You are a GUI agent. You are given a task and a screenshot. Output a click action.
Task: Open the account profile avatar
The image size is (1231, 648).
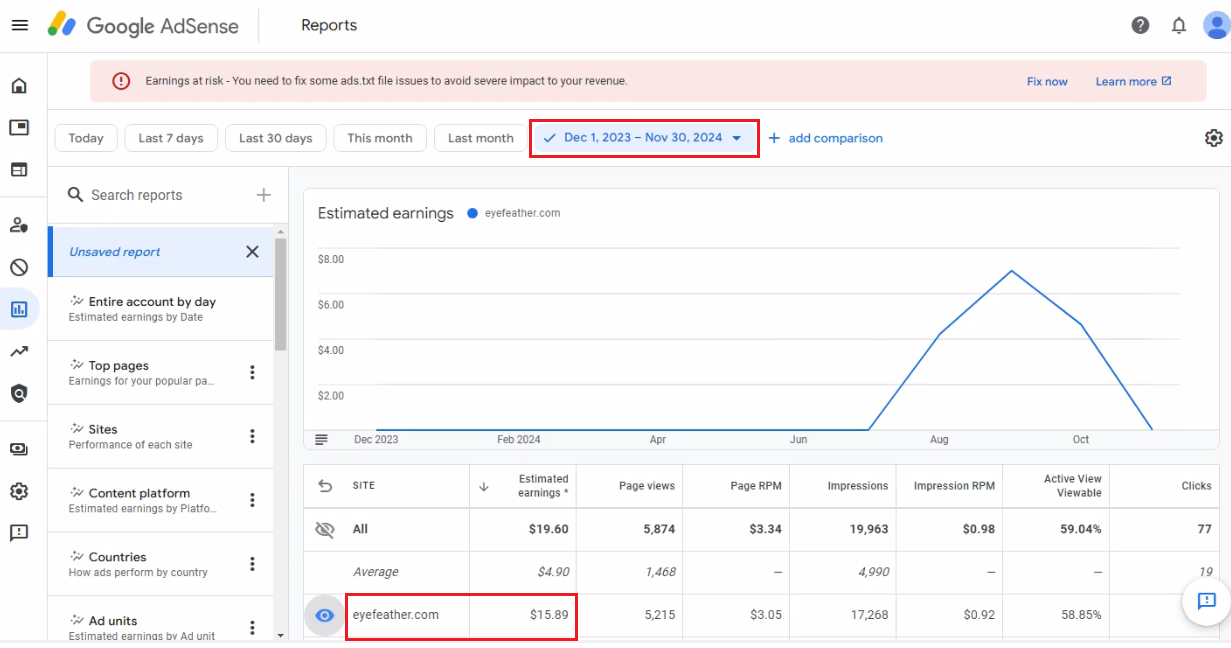click(1215, 25)
